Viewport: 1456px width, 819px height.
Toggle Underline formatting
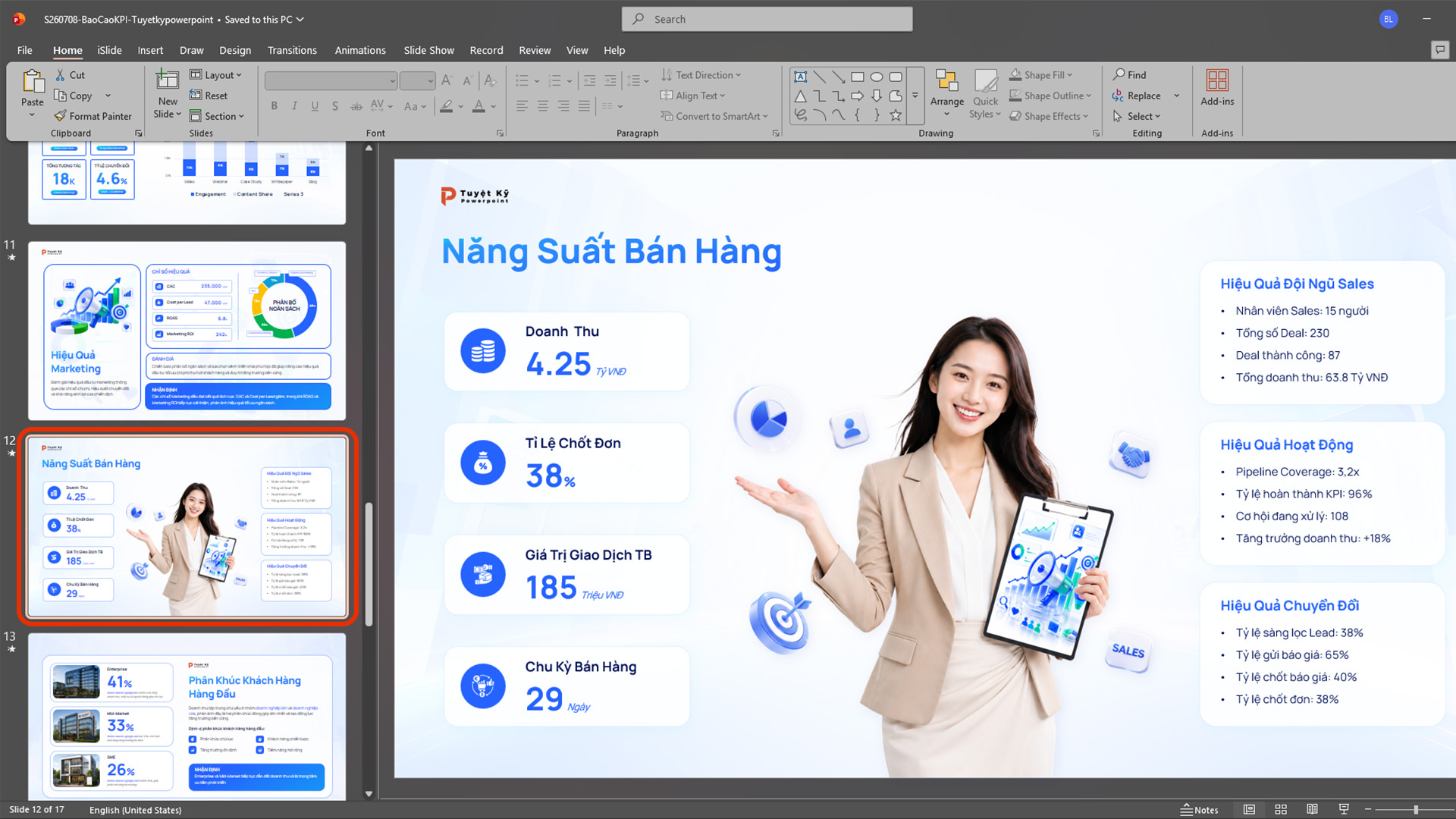point(315,106)
